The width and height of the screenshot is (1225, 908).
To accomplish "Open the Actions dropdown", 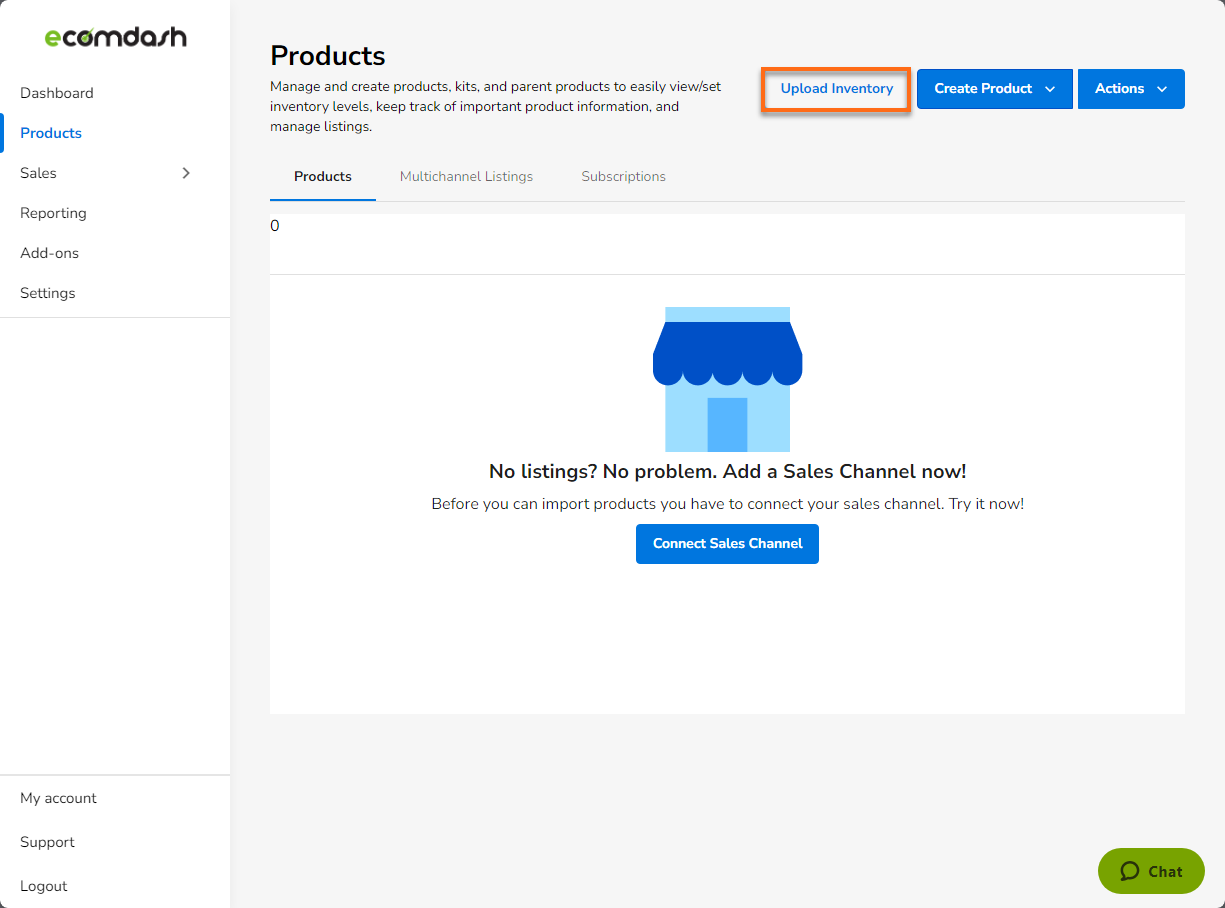I will pyautogui.click(x=1131, y=88).
